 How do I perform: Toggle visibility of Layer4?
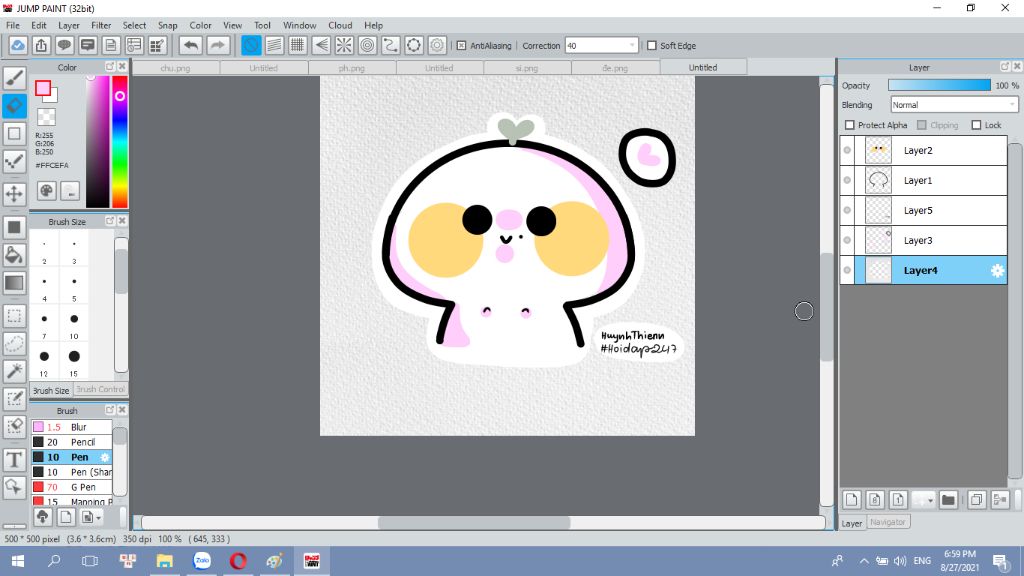pos(848,270)
